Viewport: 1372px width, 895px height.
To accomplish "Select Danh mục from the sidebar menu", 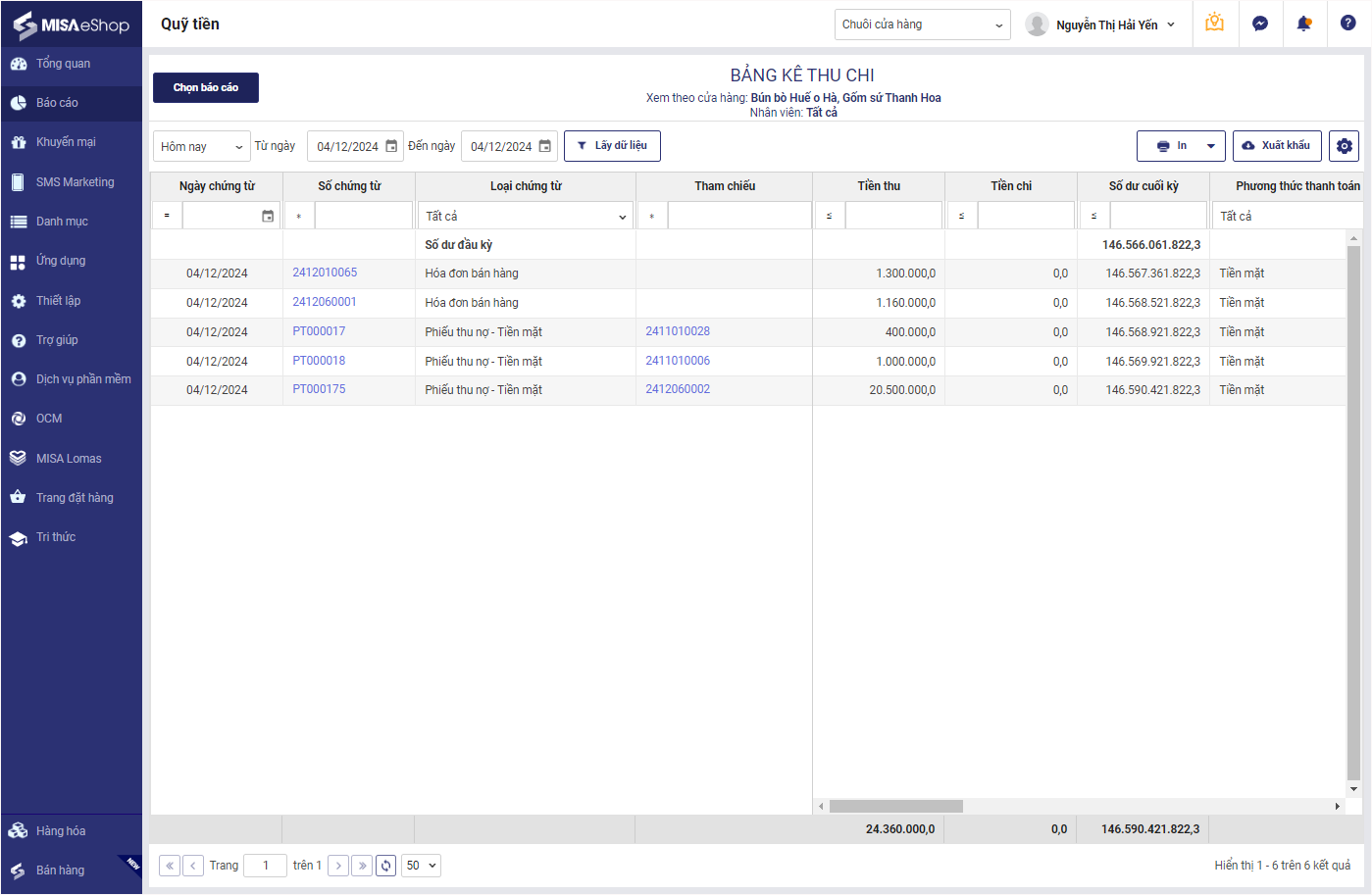I will tap(62, 222).
